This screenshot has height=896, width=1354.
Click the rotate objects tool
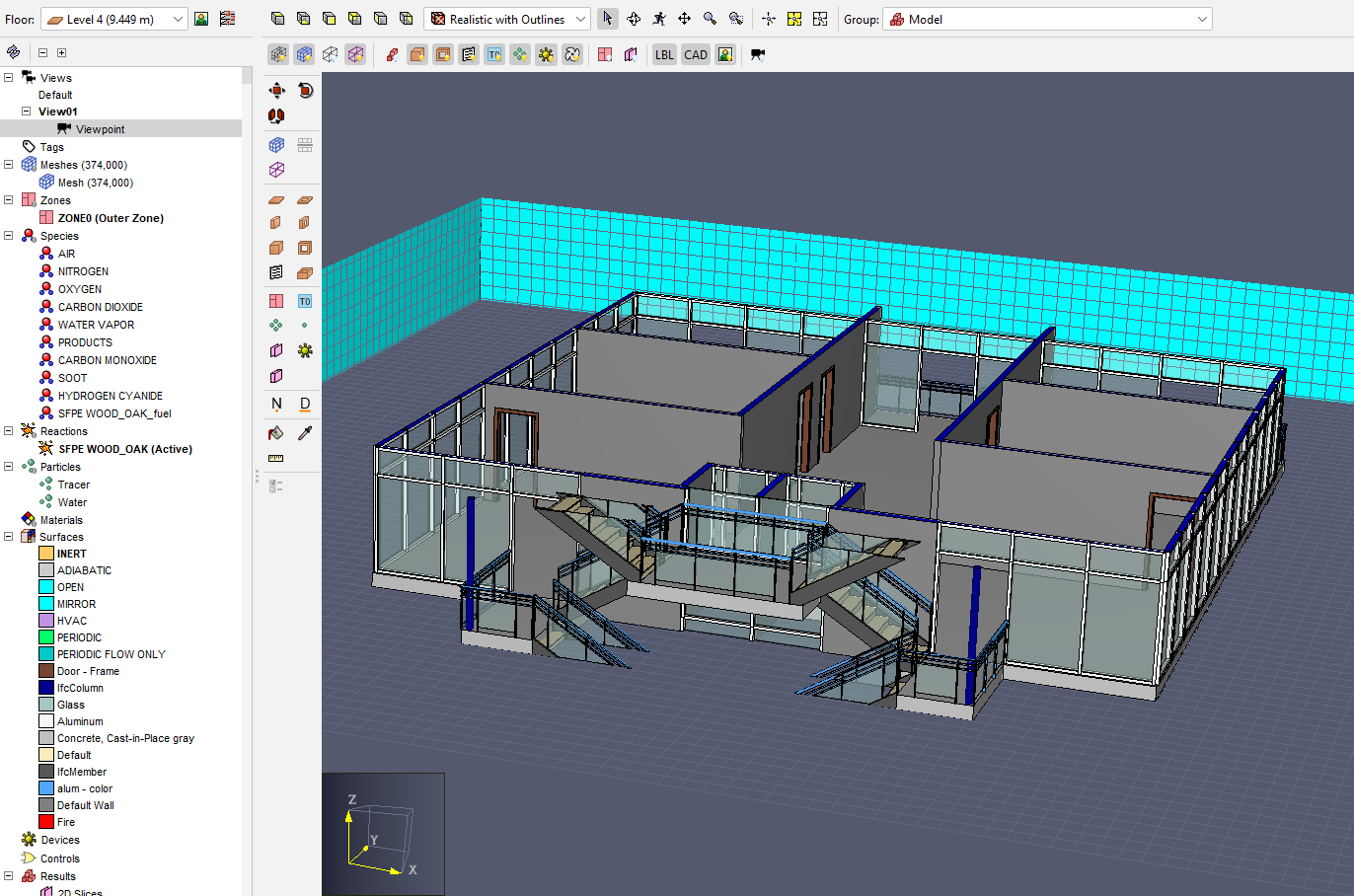tap(305, 90)
